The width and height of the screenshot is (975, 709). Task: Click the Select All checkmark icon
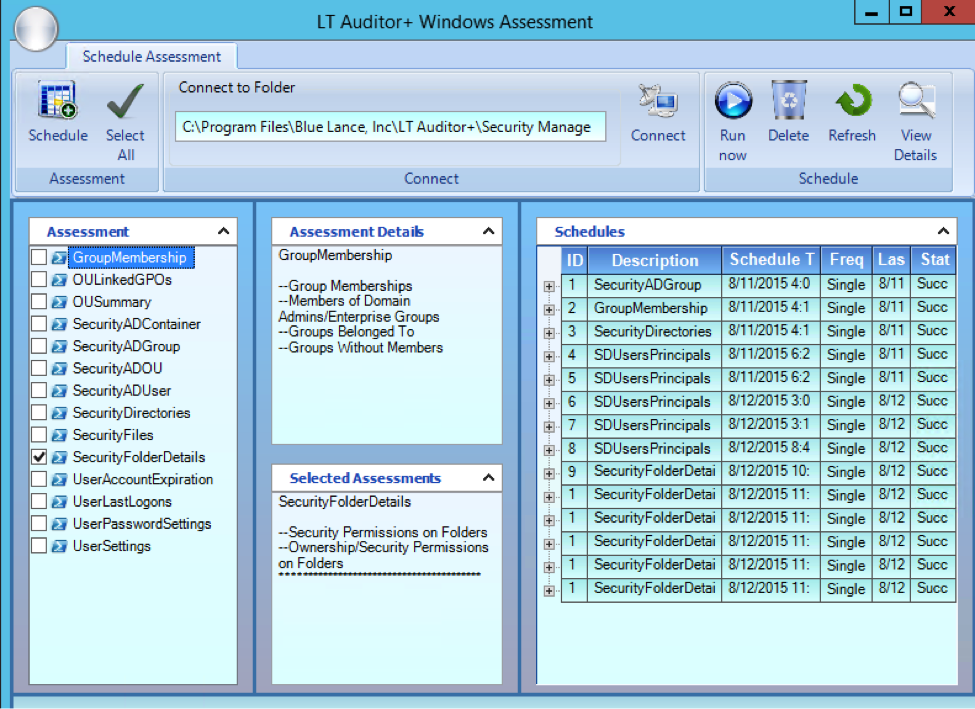tap(125, 101)
